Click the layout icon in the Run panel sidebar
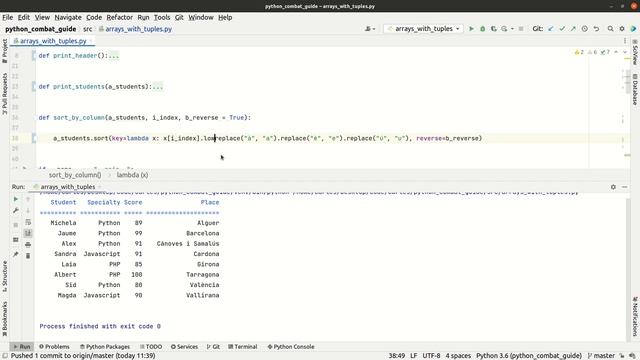This screenshot has width=640, height=360. coord(16,240)
